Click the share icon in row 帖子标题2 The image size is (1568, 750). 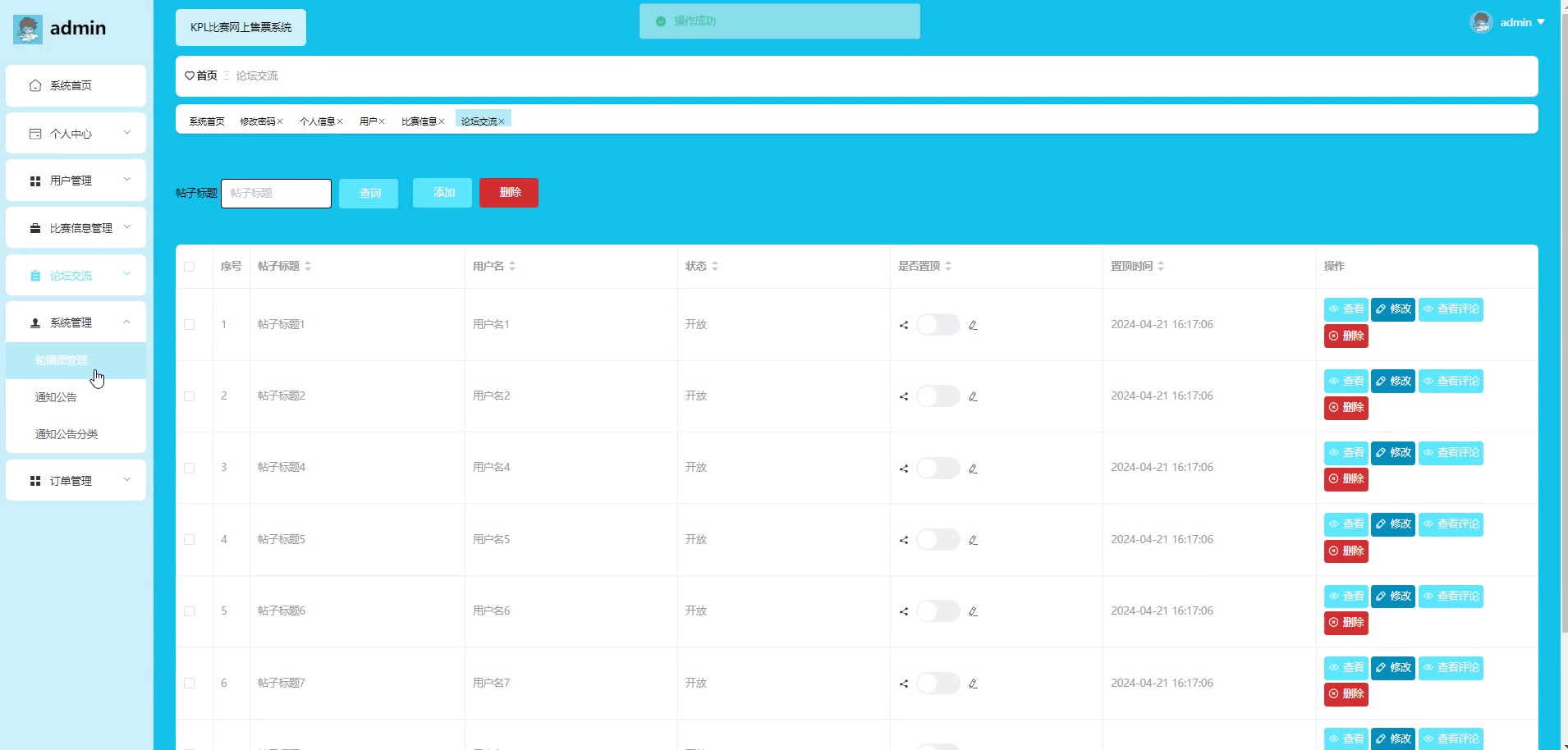tap(904, 396)
